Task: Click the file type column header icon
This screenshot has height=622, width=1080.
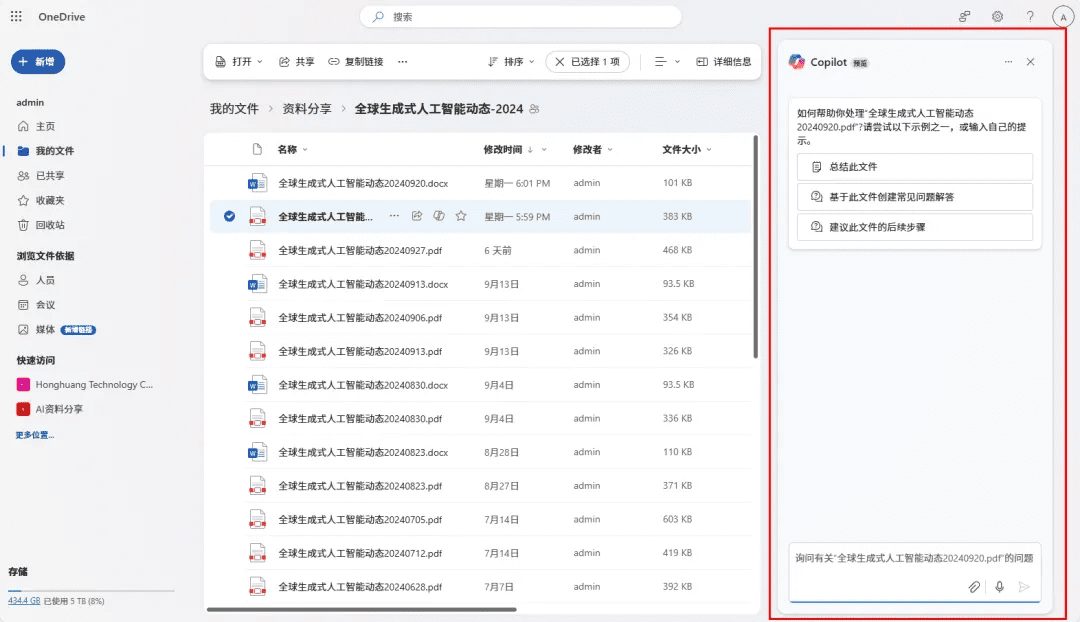Action: 257,149
